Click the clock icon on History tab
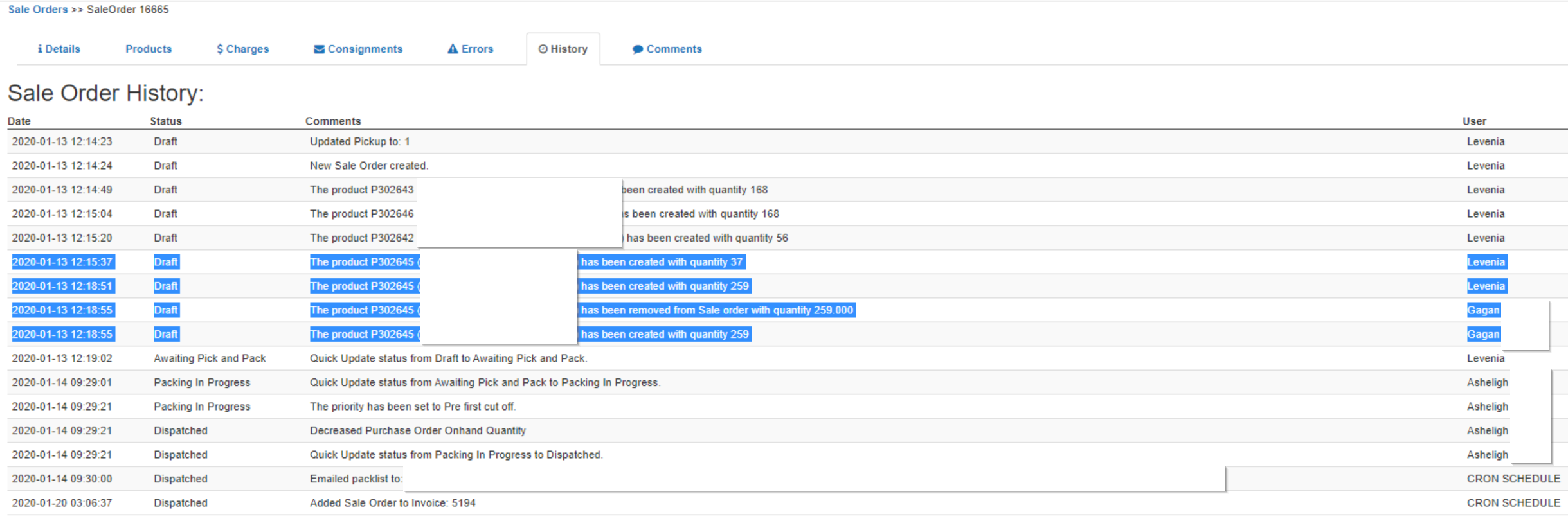This screenshot has width=1568, height=521. tap(543, 49)
